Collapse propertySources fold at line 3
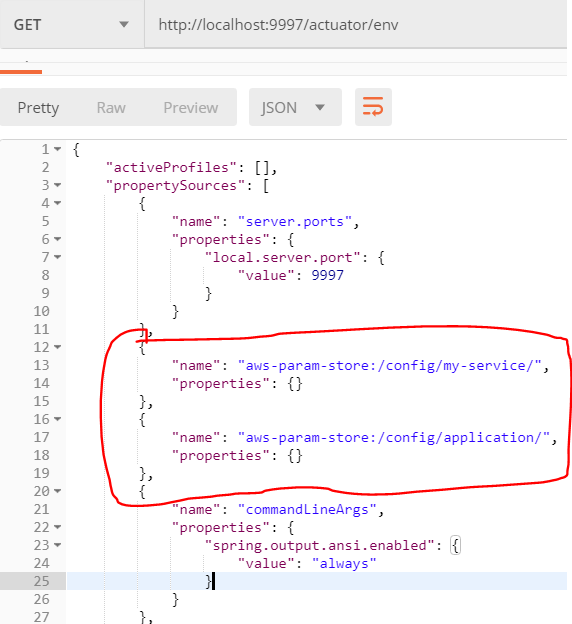 (58, 185)
